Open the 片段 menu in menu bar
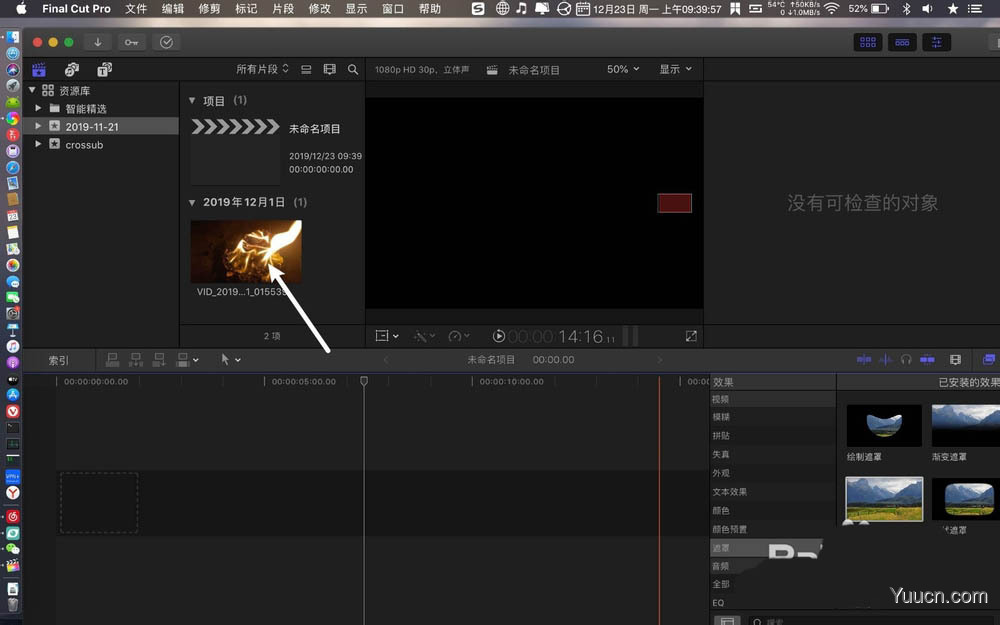The image size is (1000, 625). point(283,9)
